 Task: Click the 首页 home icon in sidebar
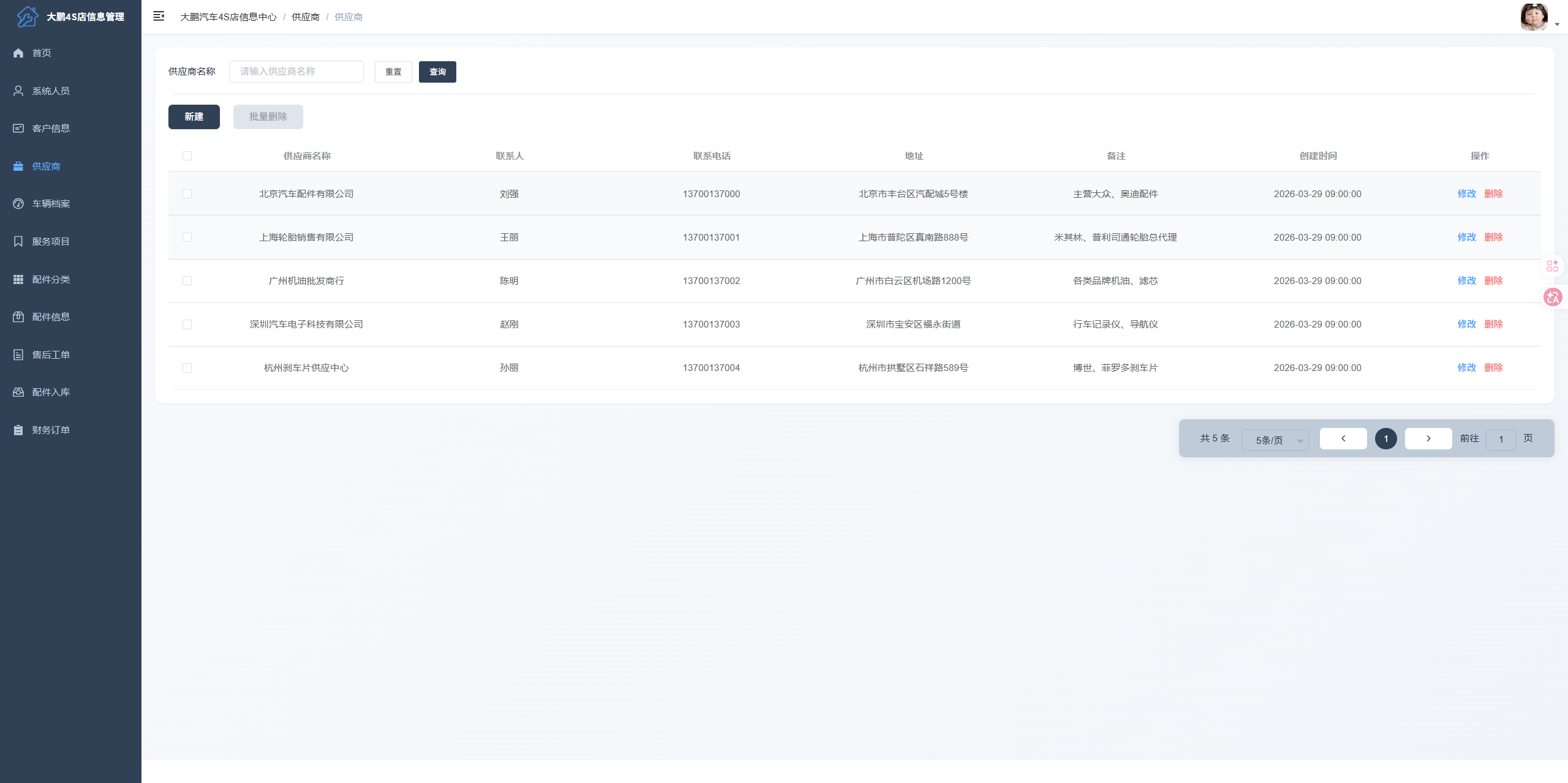(x=18, y=53)
